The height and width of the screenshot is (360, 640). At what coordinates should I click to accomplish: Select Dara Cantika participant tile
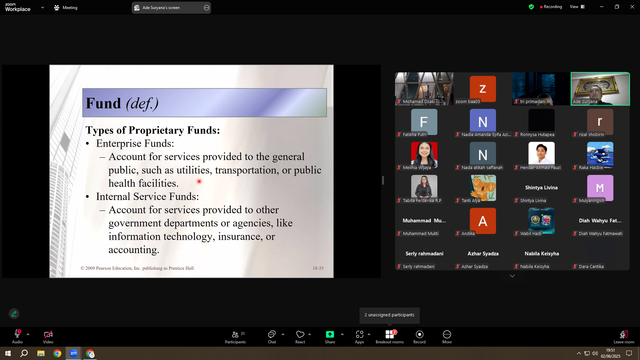tap(600, 254)
